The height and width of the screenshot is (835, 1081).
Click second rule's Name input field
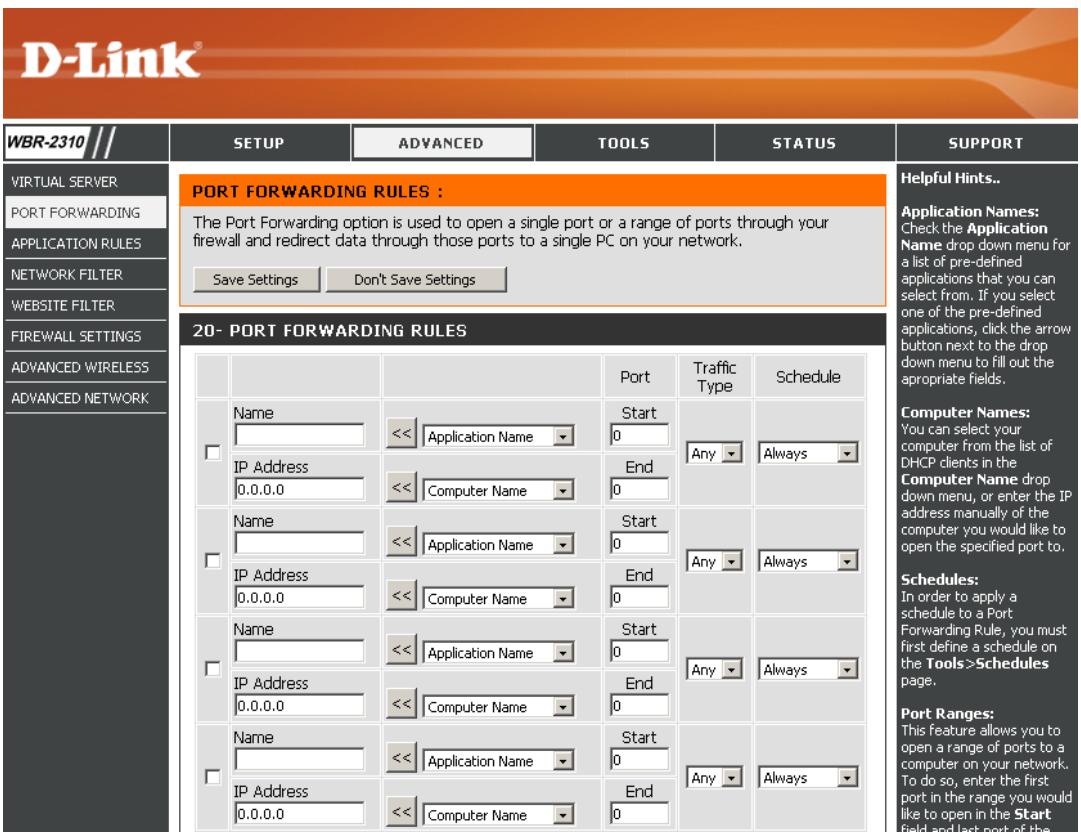click(x=299, y=543)
